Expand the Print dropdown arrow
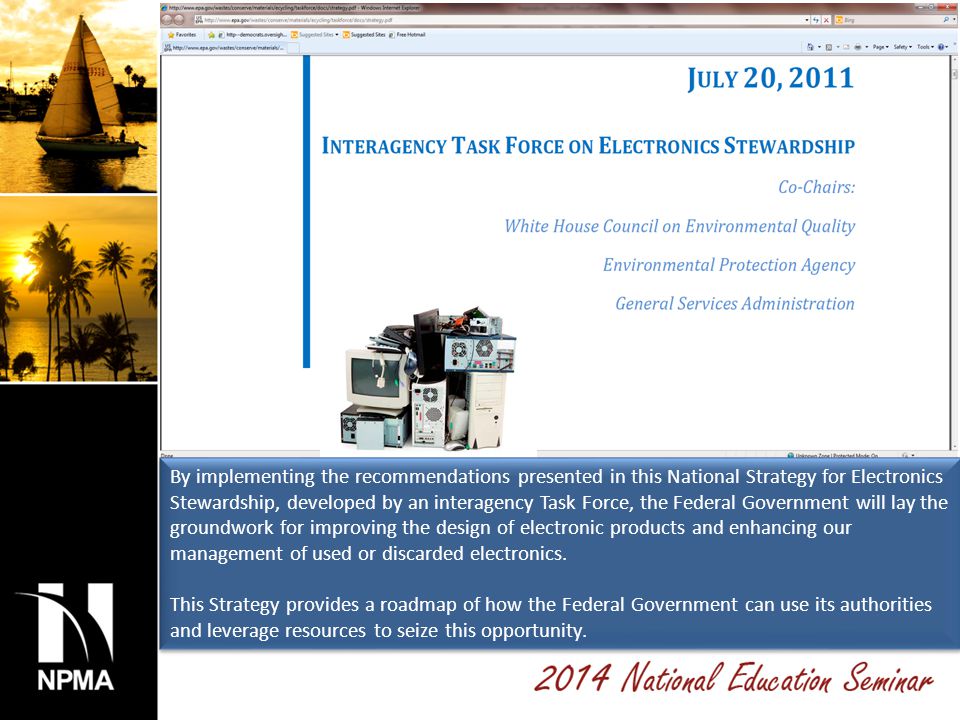The height and width of the screenshot is (720, 960). tap(867, 47)
